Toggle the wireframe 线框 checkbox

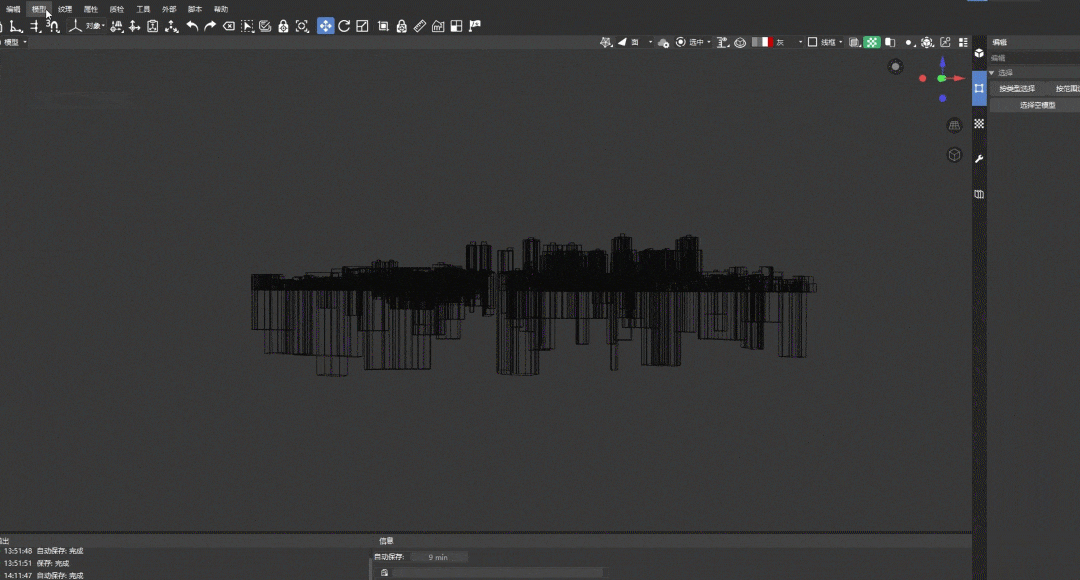click(813, 43)
